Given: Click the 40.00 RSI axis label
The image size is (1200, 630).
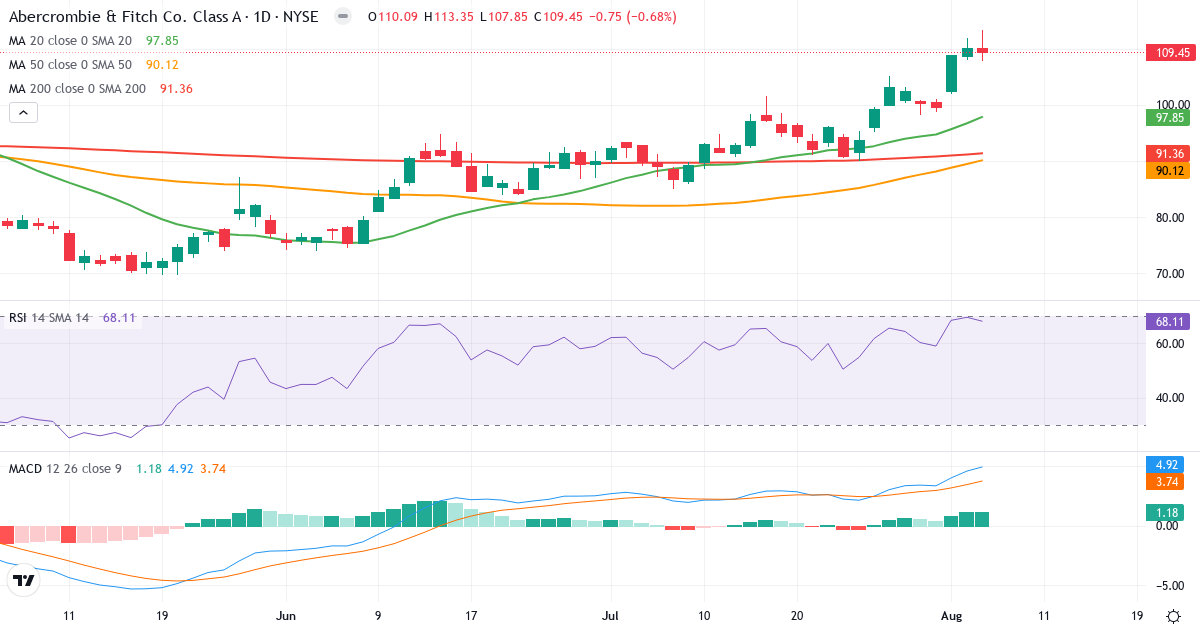Looking at the screenshot, I should pyautogui.click(x=1172, y=397).
